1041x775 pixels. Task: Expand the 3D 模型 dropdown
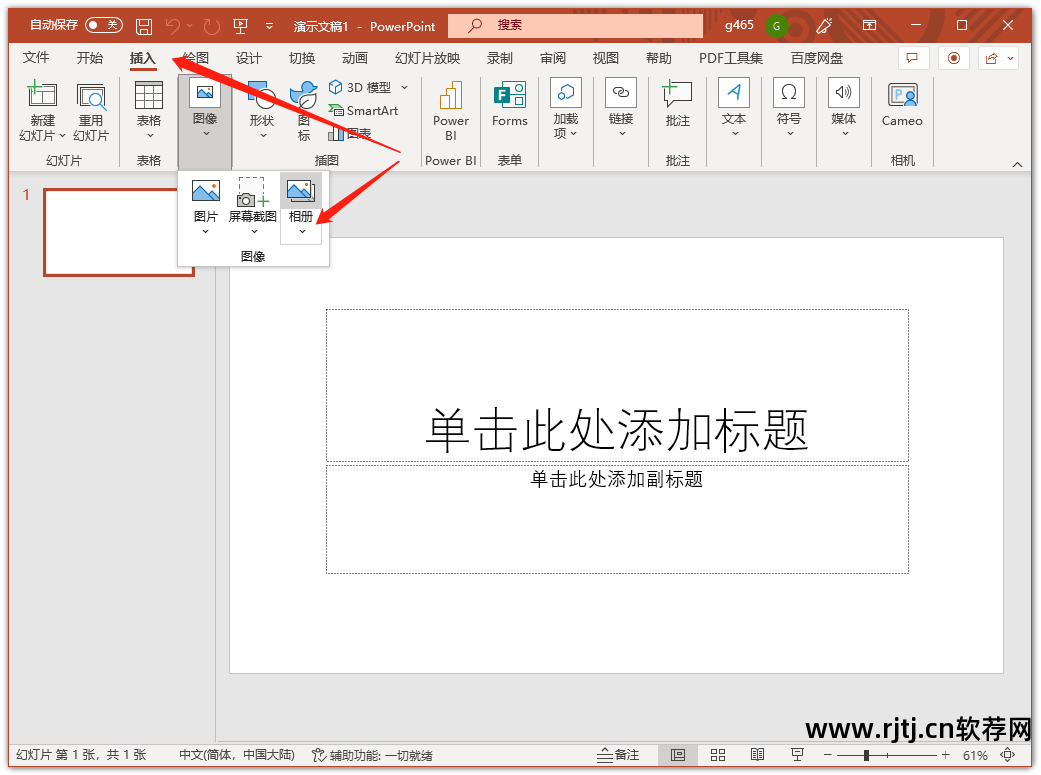click(405, 86)
